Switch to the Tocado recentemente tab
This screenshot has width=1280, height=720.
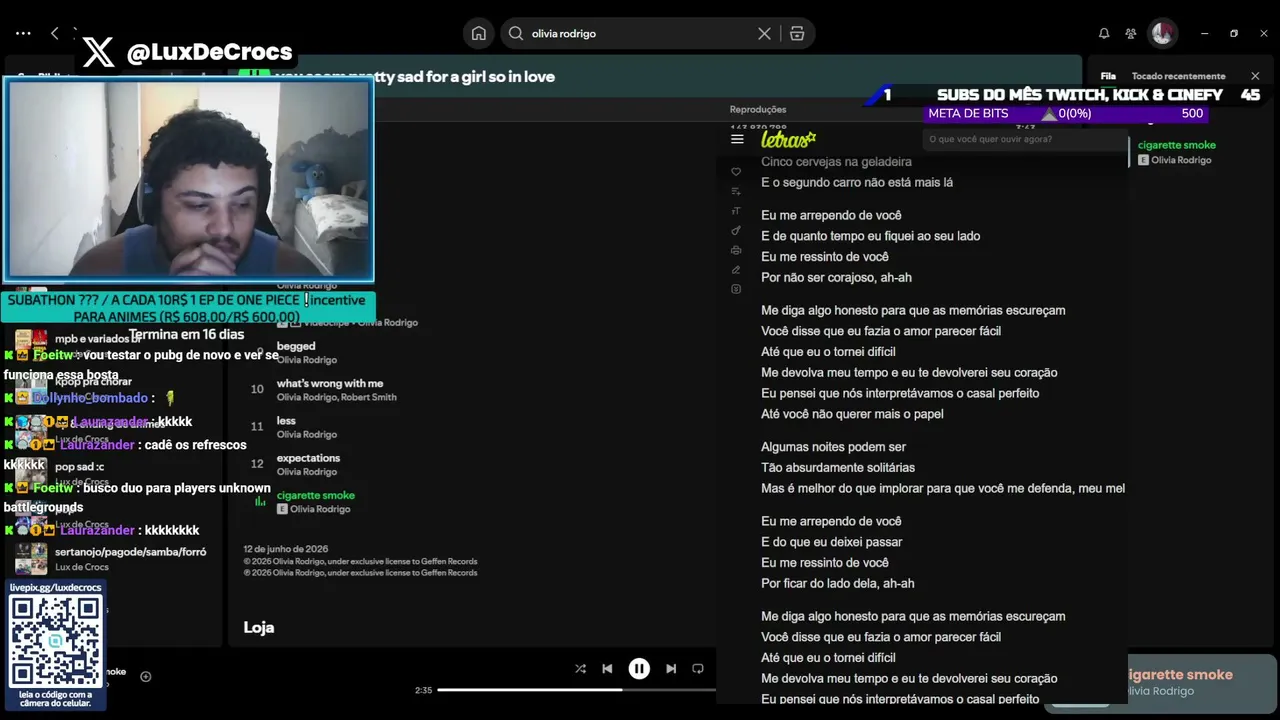[x=1178, y=76]
